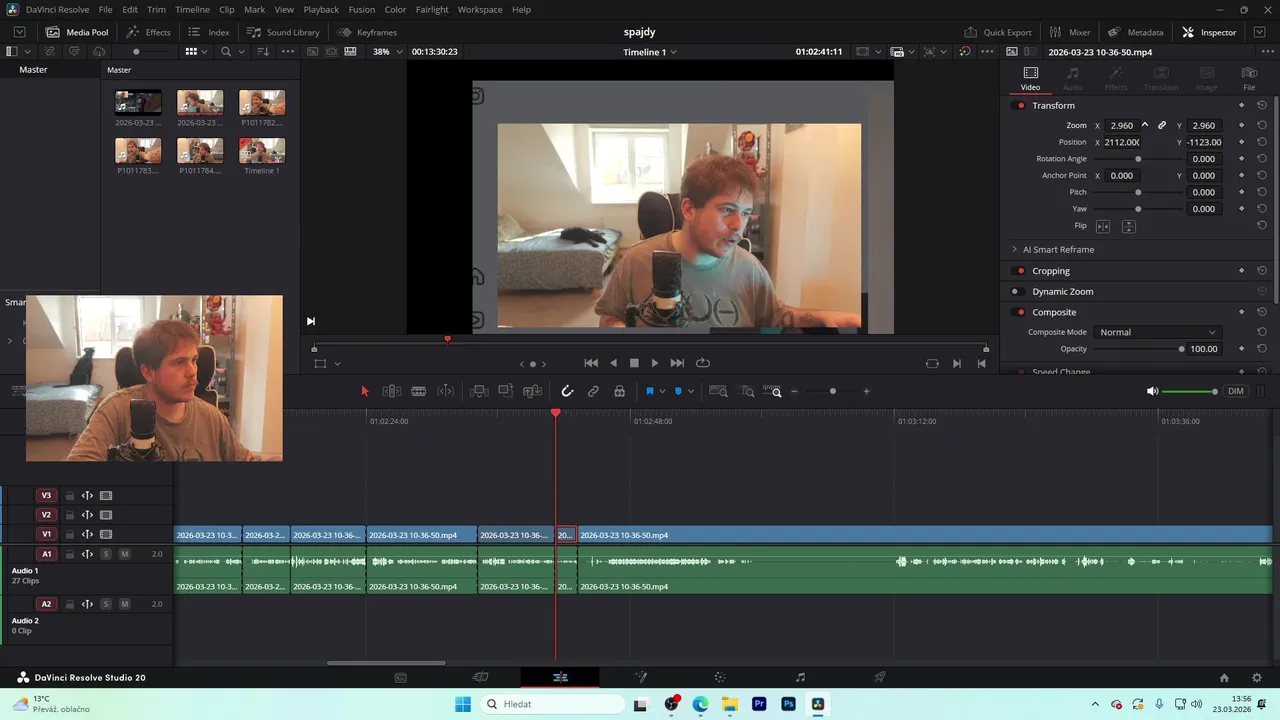Click the Replace Clip icon
The height and width of the screenshot is (720, 1280).
[x=533, y=391]
